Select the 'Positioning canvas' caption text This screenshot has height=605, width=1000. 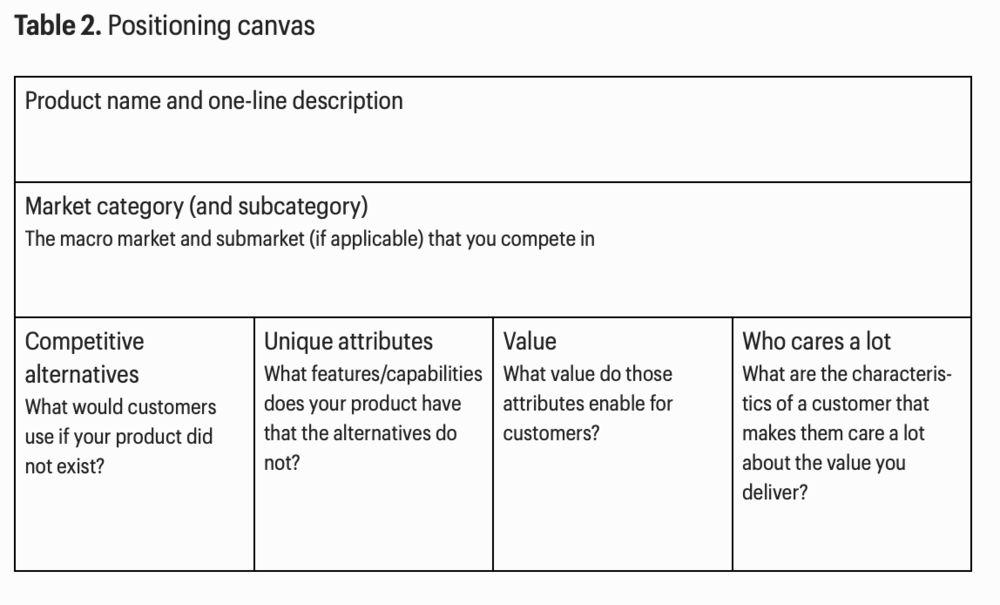click(x=210, y=26)
